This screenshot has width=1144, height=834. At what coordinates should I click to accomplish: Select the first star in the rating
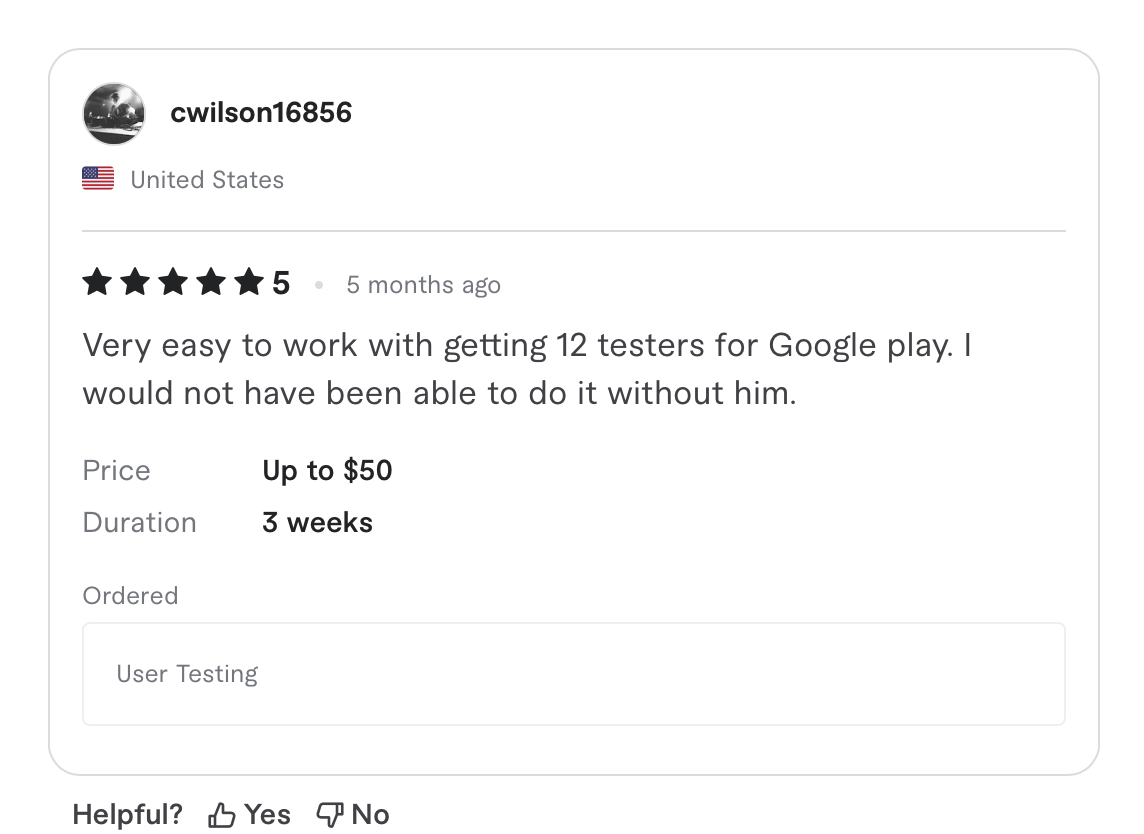[96, 282]
